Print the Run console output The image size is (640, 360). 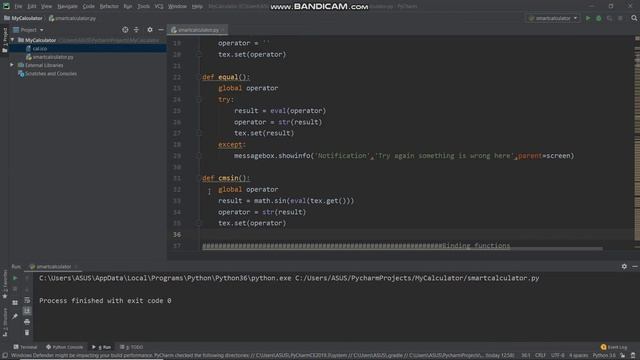coord(27,322)
